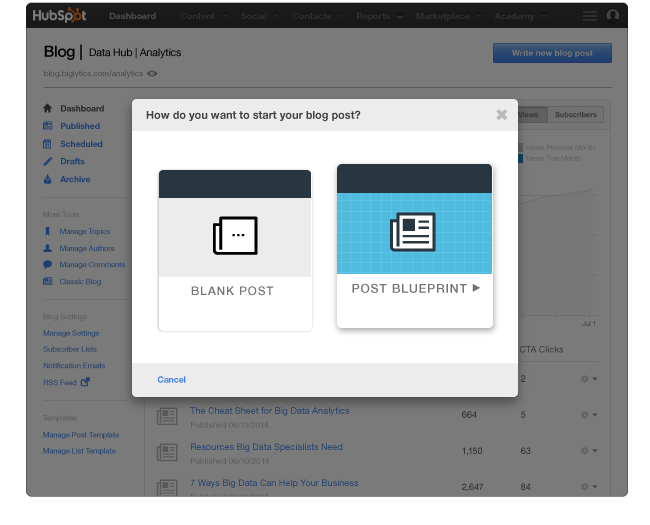The image size is (650, 525).
Task: Open Subscriber Lists link
Action: (x=70, y=349)
